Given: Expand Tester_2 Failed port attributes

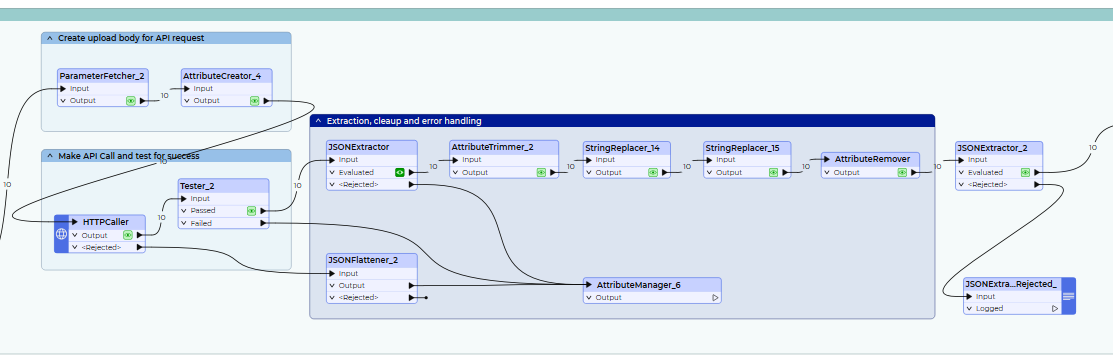Looking at the screenshot, I should point(185,223).
